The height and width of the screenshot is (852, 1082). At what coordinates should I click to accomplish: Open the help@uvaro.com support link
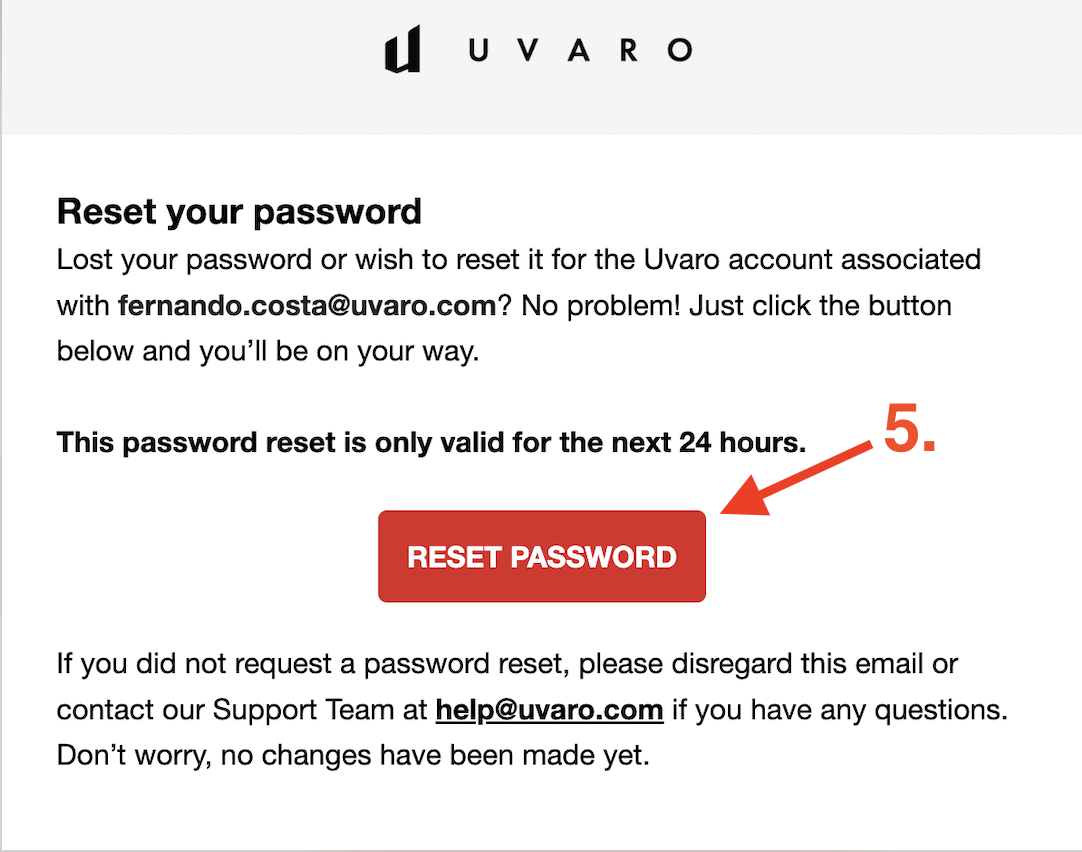click(x=549, y=710)
